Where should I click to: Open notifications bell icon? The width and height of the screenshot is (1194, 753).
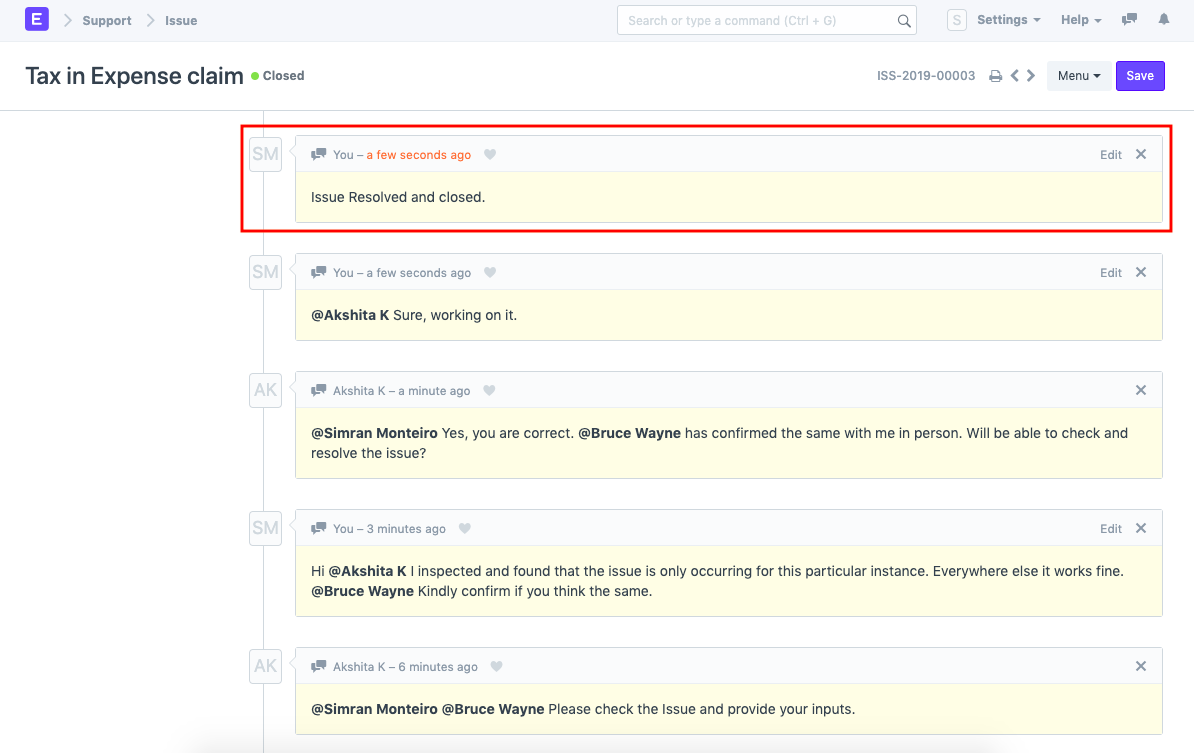click(x=1164, y=20)
